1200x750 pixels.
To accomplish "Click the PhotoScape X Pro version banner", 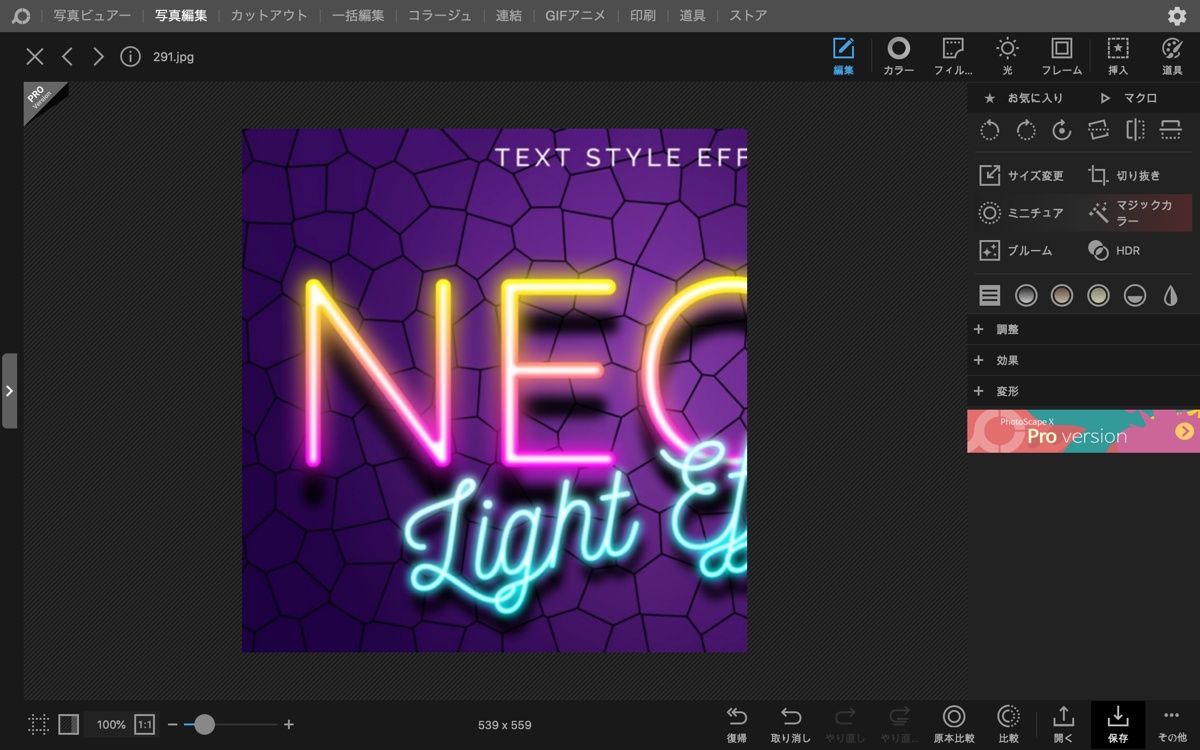I will (1083, 431).
